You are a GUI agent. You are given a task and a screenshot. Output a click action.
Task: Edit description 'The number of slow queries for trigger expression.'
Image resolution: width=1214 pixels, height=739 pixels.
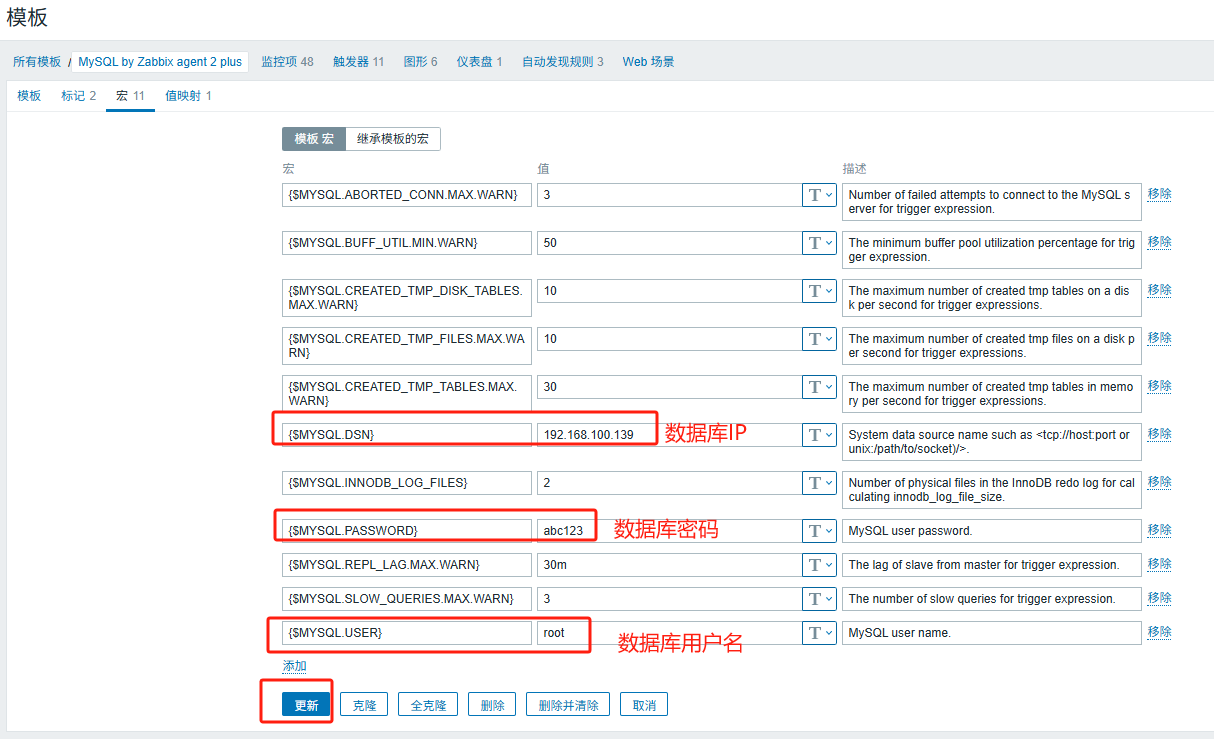[992, 599]
